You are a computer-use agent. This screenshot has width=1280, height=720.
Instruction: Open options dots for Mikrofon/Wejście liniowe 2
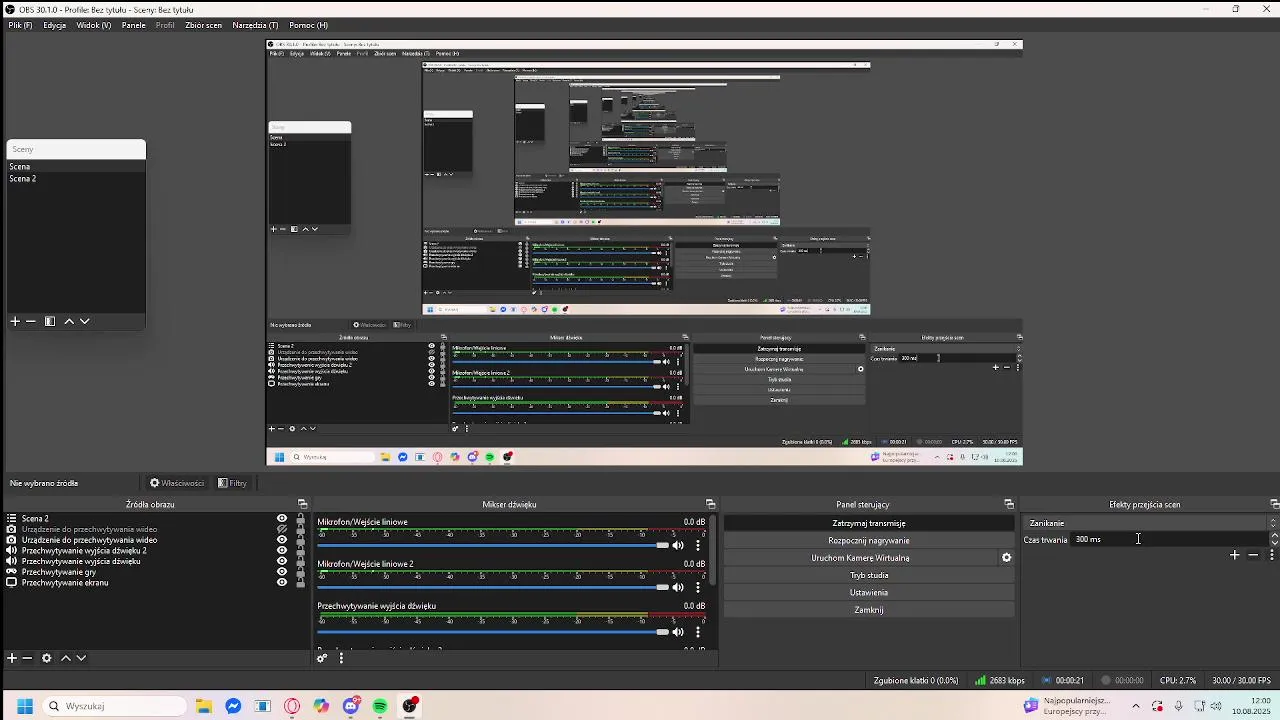point(698,587)
